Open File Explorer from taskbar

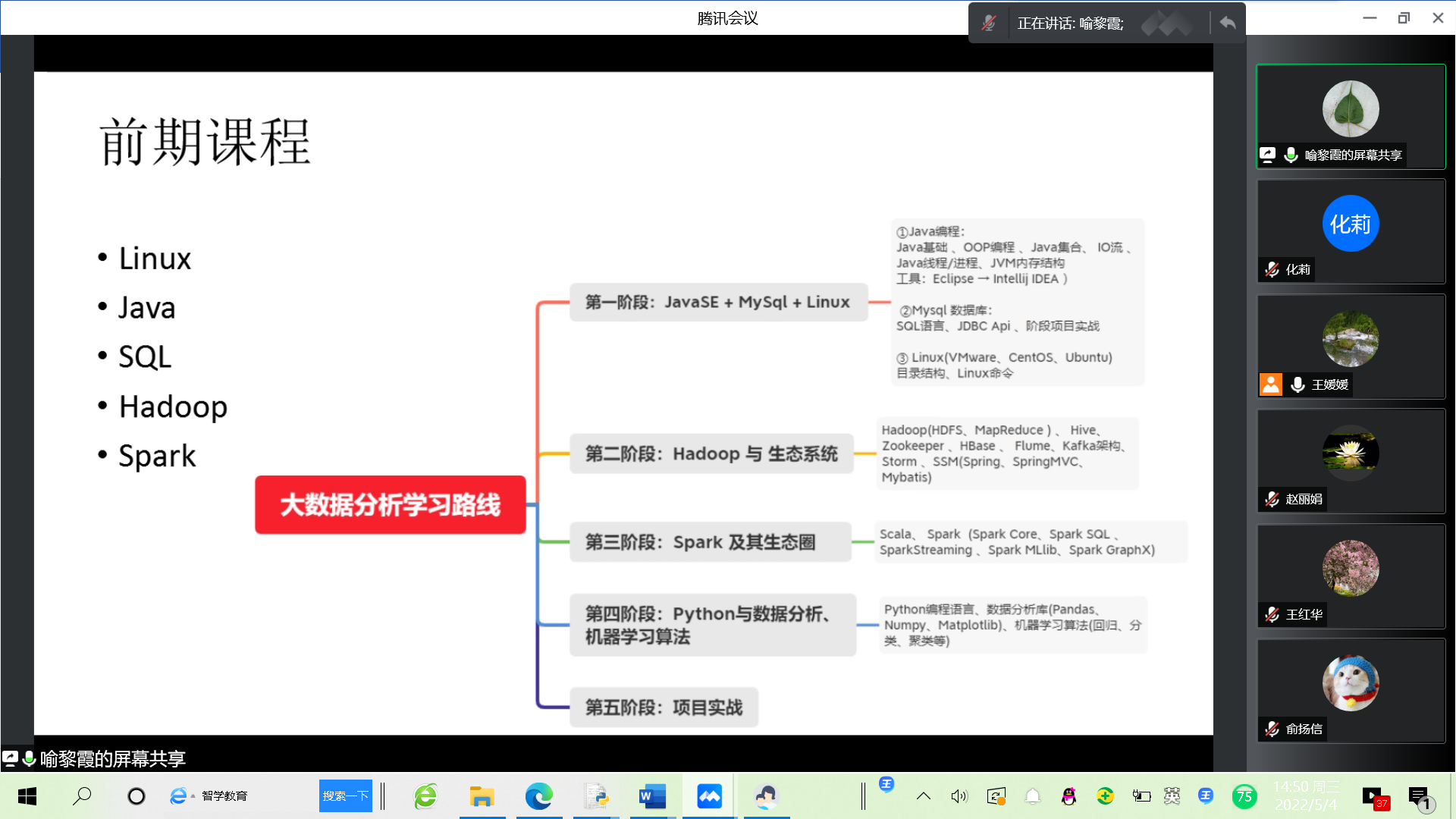coord(482,796)
